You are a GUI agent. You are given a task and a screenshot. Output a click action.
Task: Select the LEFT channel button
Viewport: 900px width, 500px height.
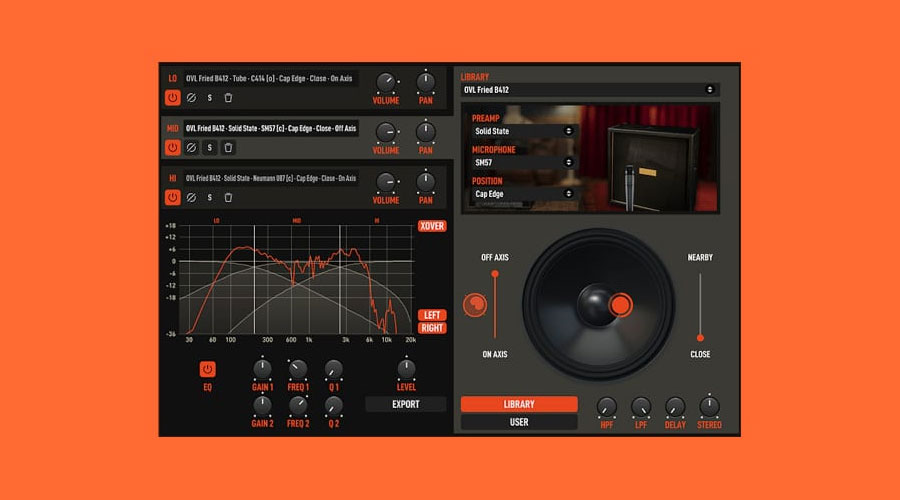tap(432, 315)
